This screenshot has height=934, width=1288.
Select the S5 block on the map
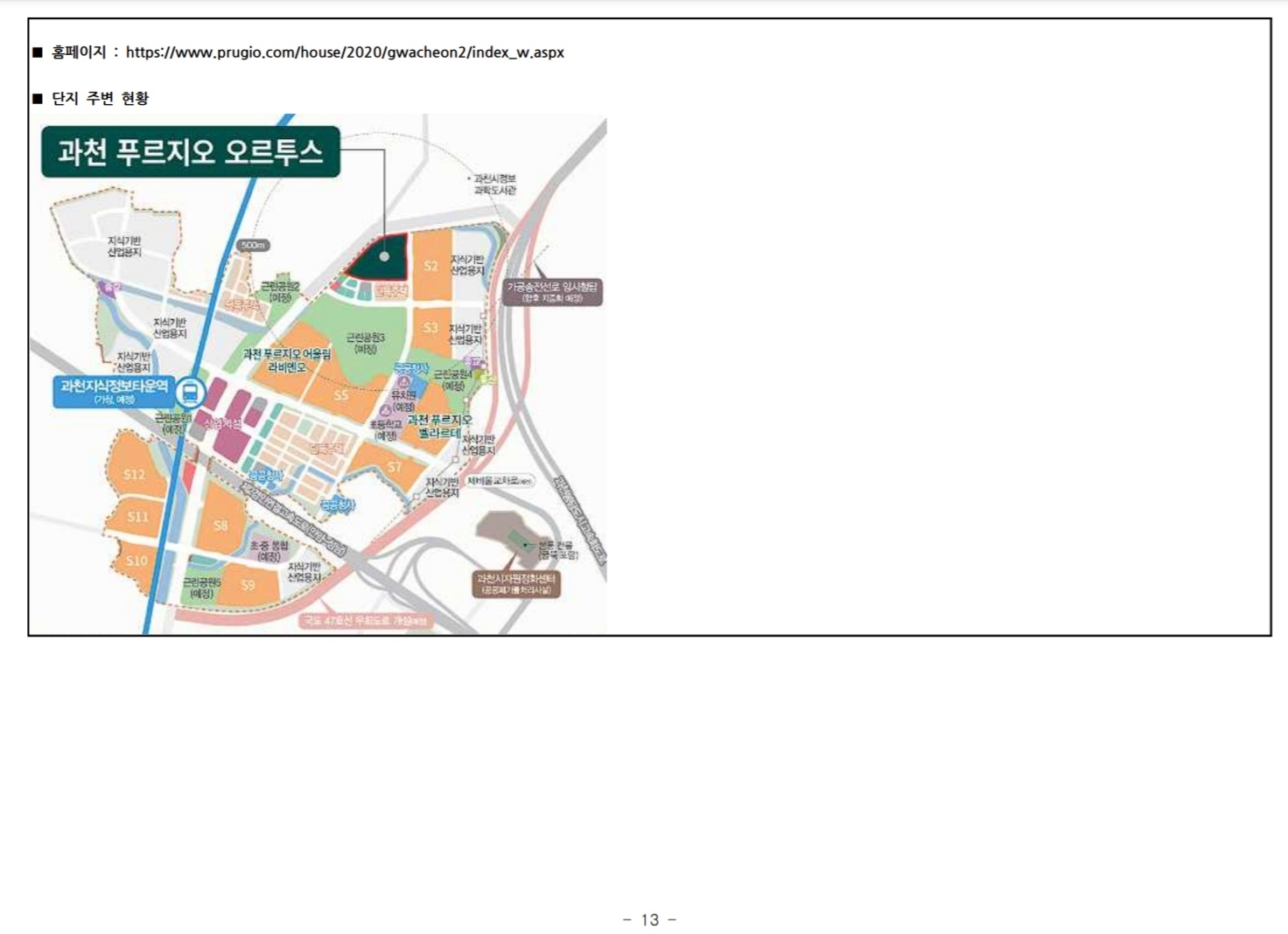pos(341,395)
